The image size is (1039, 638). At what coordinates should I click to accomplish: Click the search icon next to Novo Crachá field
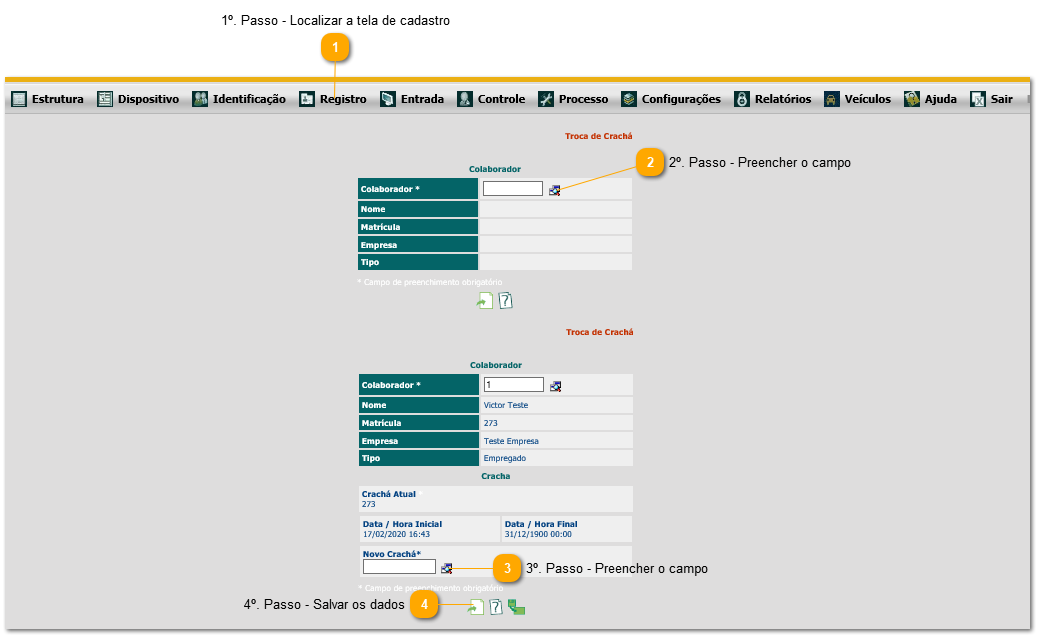pyautogui.click(x=447, y=568)
